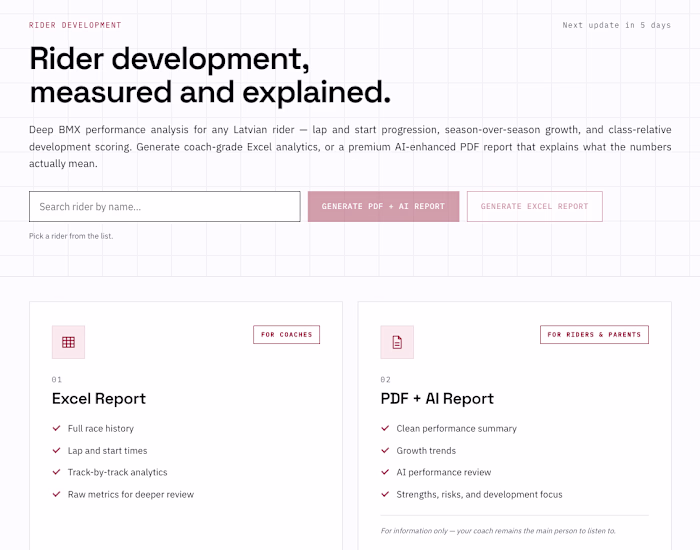Image resolution: width=700 pixels, height=550 pixels.
Task: Click checkmark beside Clean performance summary
Action: pos(385,428)
